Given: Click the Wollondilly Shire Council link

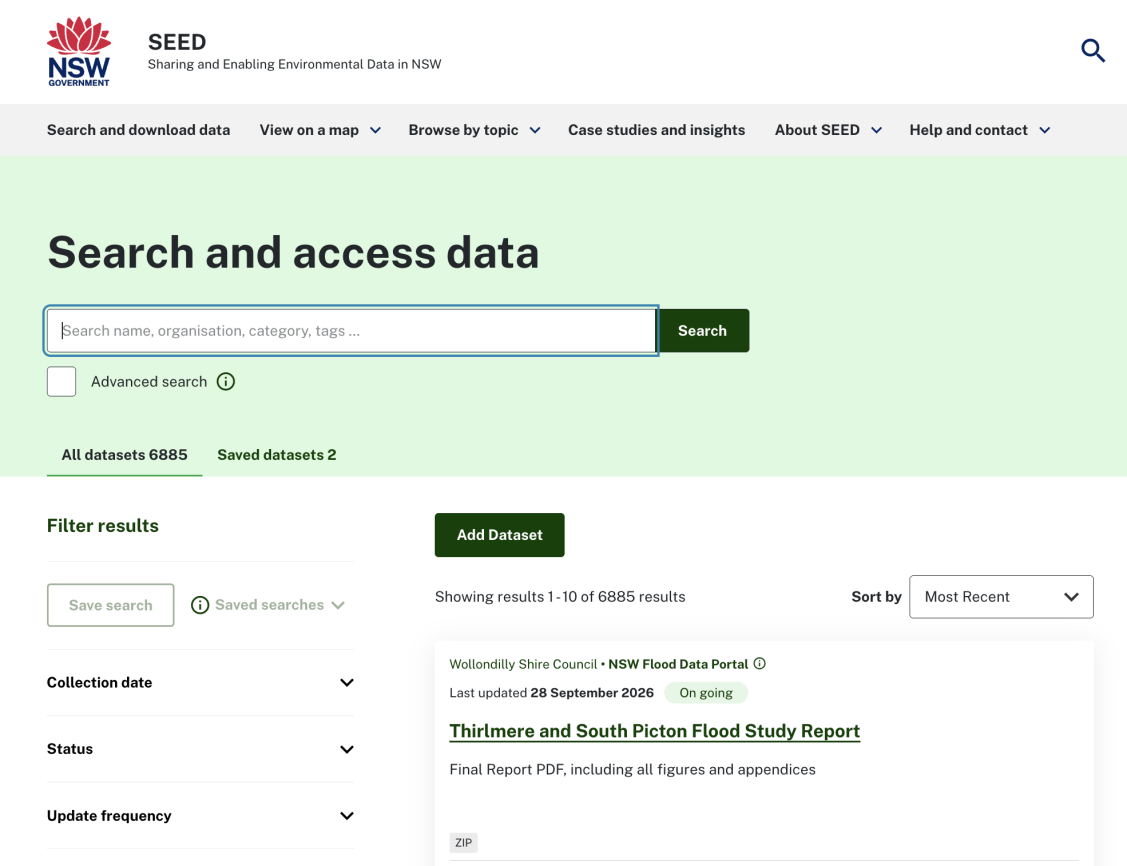Looking at the screenshot, I should (x=523, y=664).
